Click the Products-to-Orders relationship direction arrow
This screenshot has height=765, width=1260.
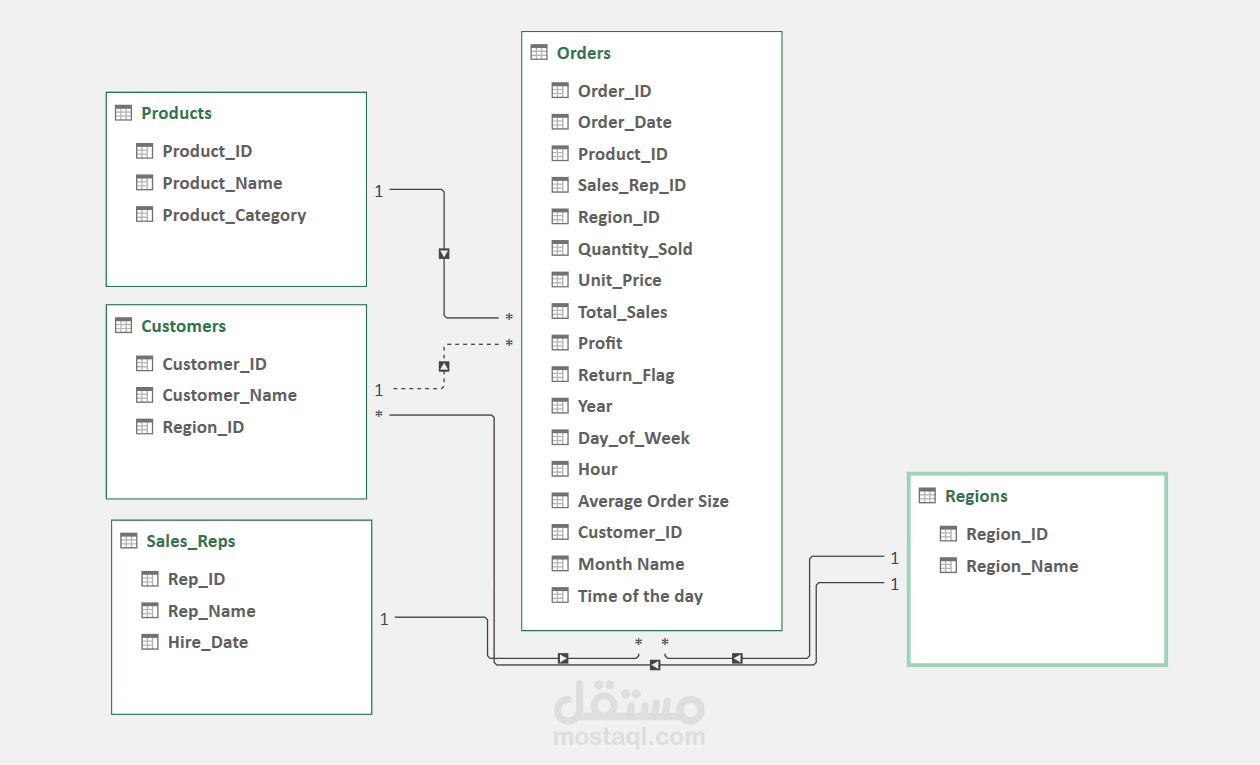(444, 254)
